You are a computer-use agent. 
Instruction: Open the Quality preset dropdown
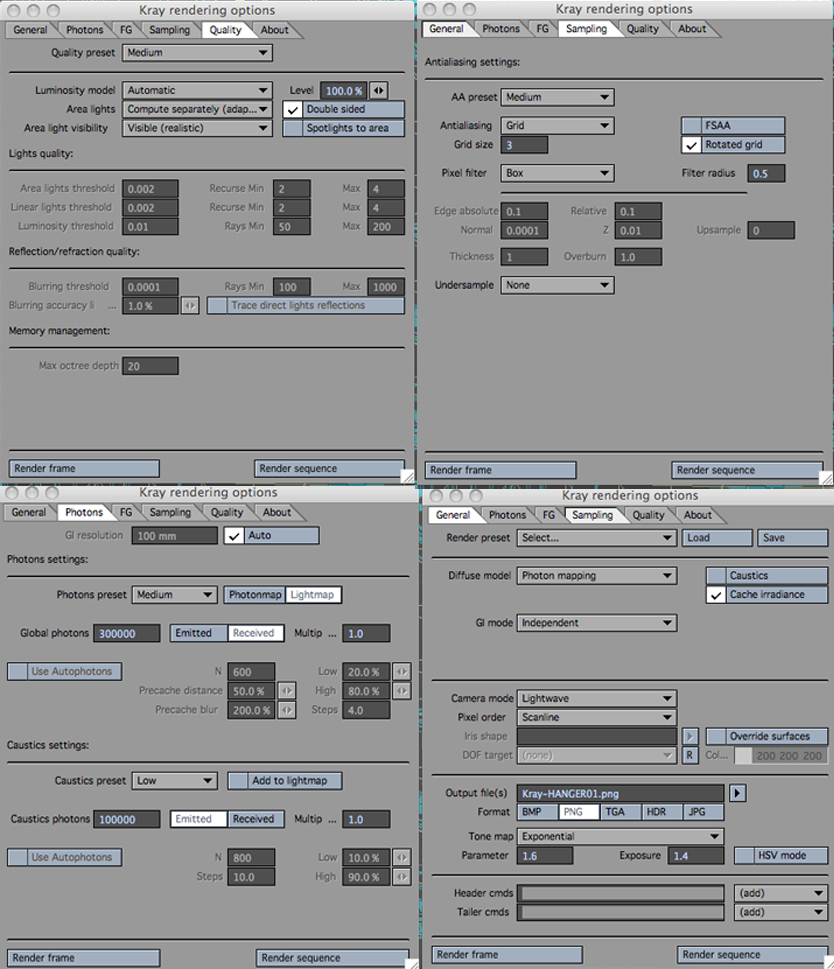tap(197, 52)
